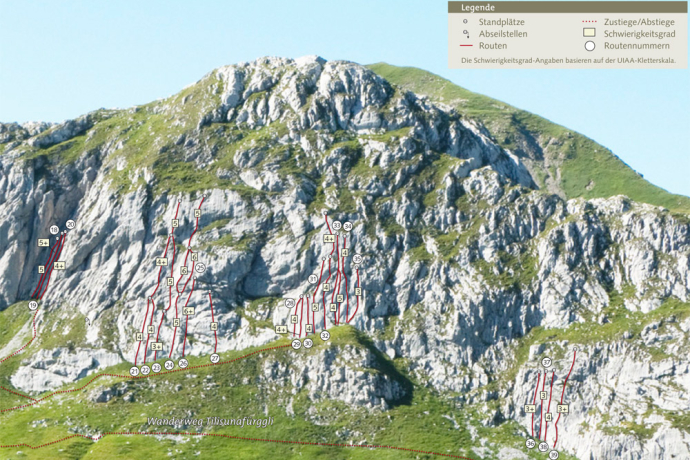
Task: Click the UIAA-Kletterskala note in legend
Action: coord(567,60)
